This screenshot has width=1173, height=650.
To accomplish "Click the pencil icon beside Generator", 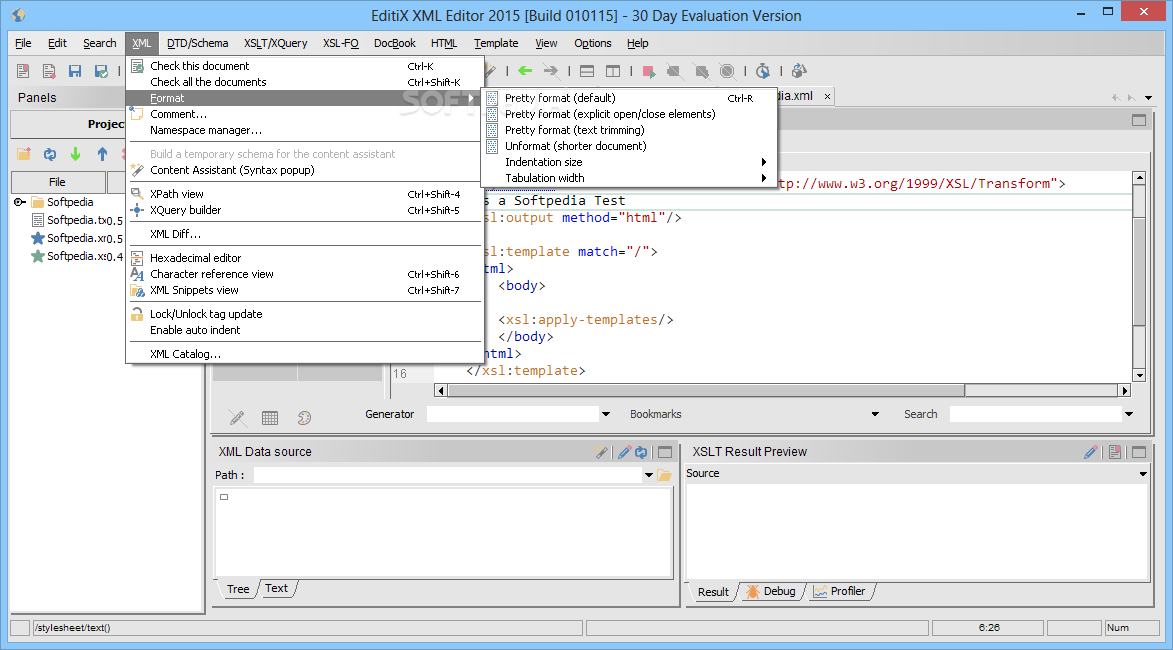I will 237,417.
